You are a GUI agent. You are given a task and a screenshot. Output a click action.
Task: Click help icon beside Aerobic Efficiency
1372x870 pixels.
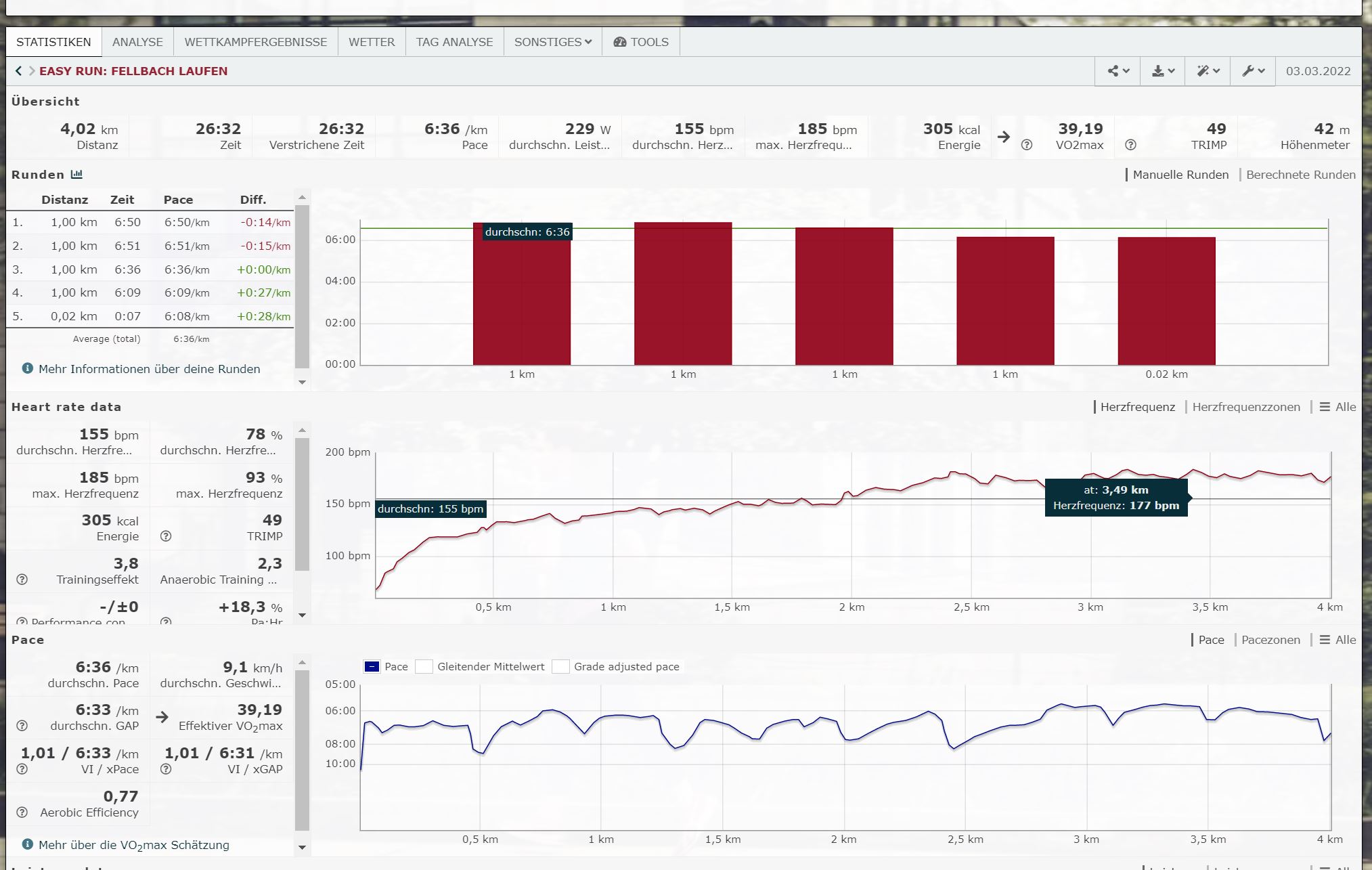(x=22, y=812)
